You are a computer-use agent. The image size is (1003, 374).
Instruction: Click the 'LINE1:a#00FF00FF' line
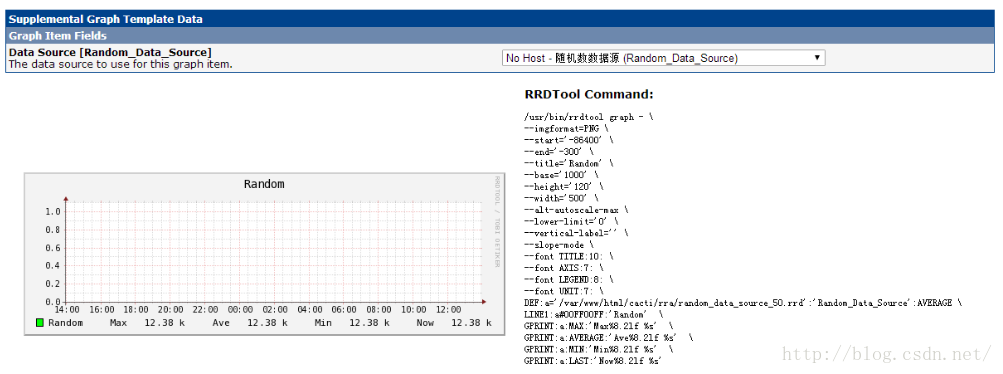click(594, 315)
